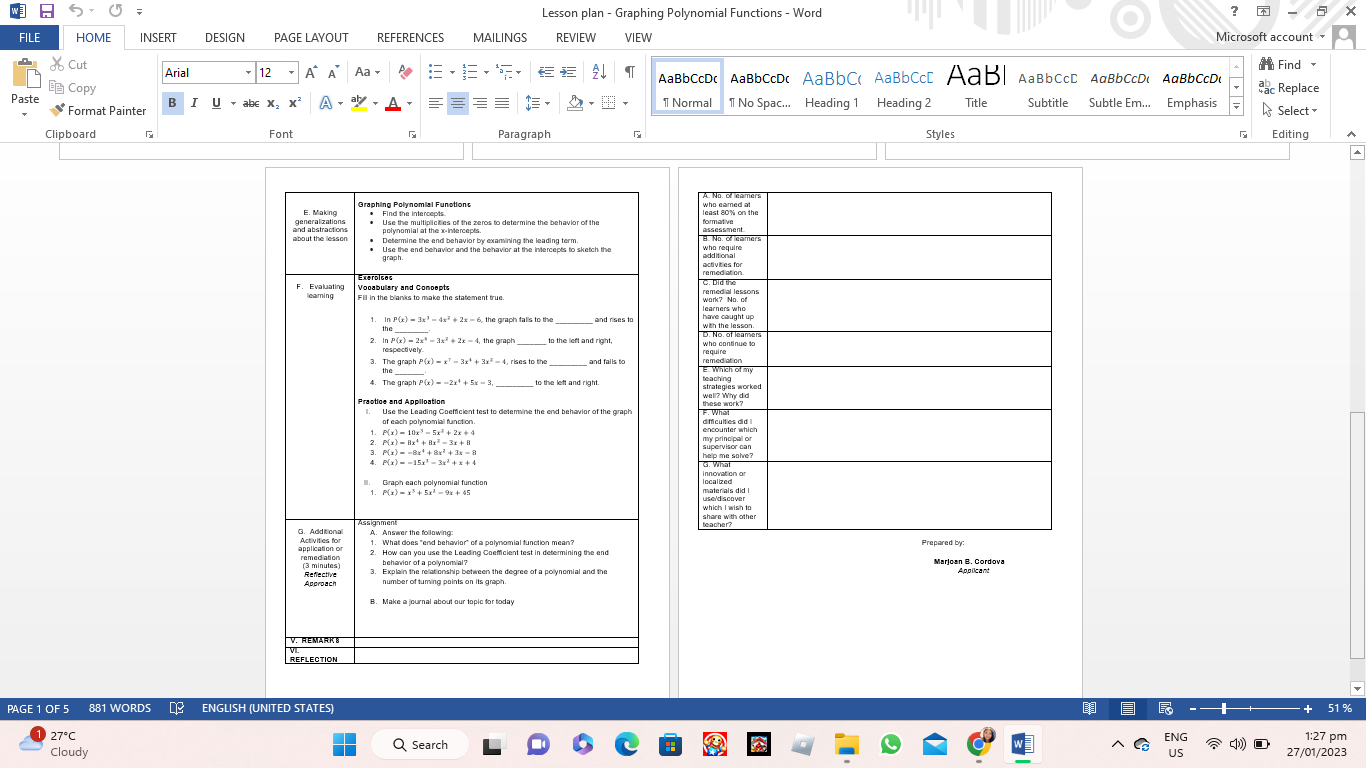Toggle Align Left paragraph alignment
Image resolution: width=1366 pixels, height=768 pixels.
(x=436, y=103)
